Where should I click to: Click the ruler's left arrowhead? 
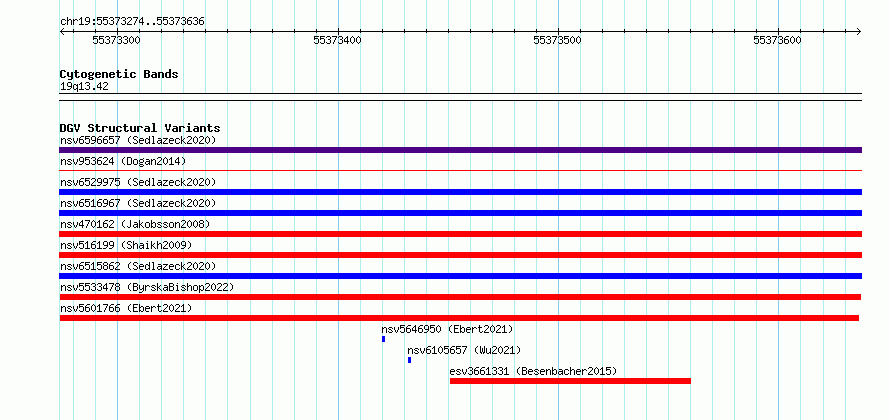pos(62,31)
